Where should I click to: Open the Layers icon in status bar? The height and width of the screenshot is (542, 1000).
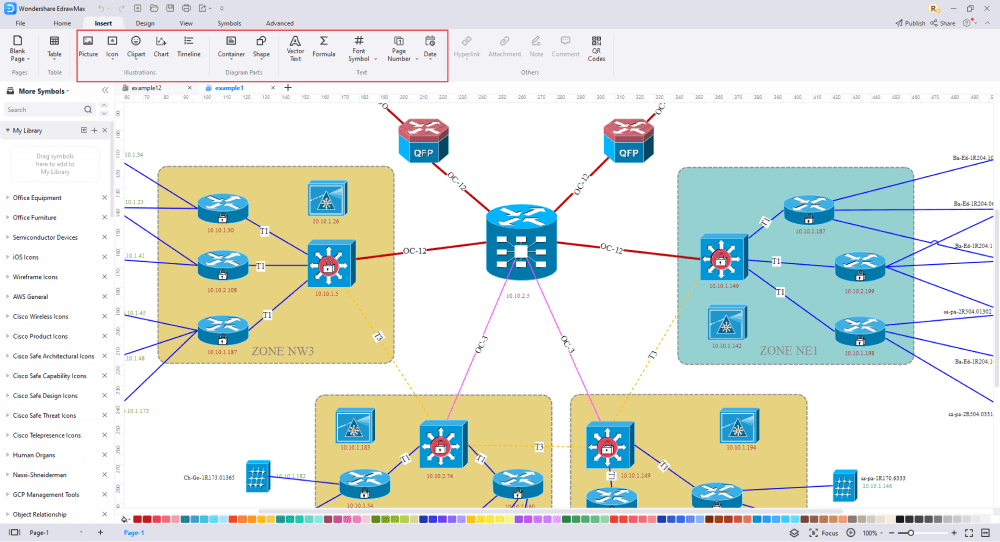tap(794, 533)
